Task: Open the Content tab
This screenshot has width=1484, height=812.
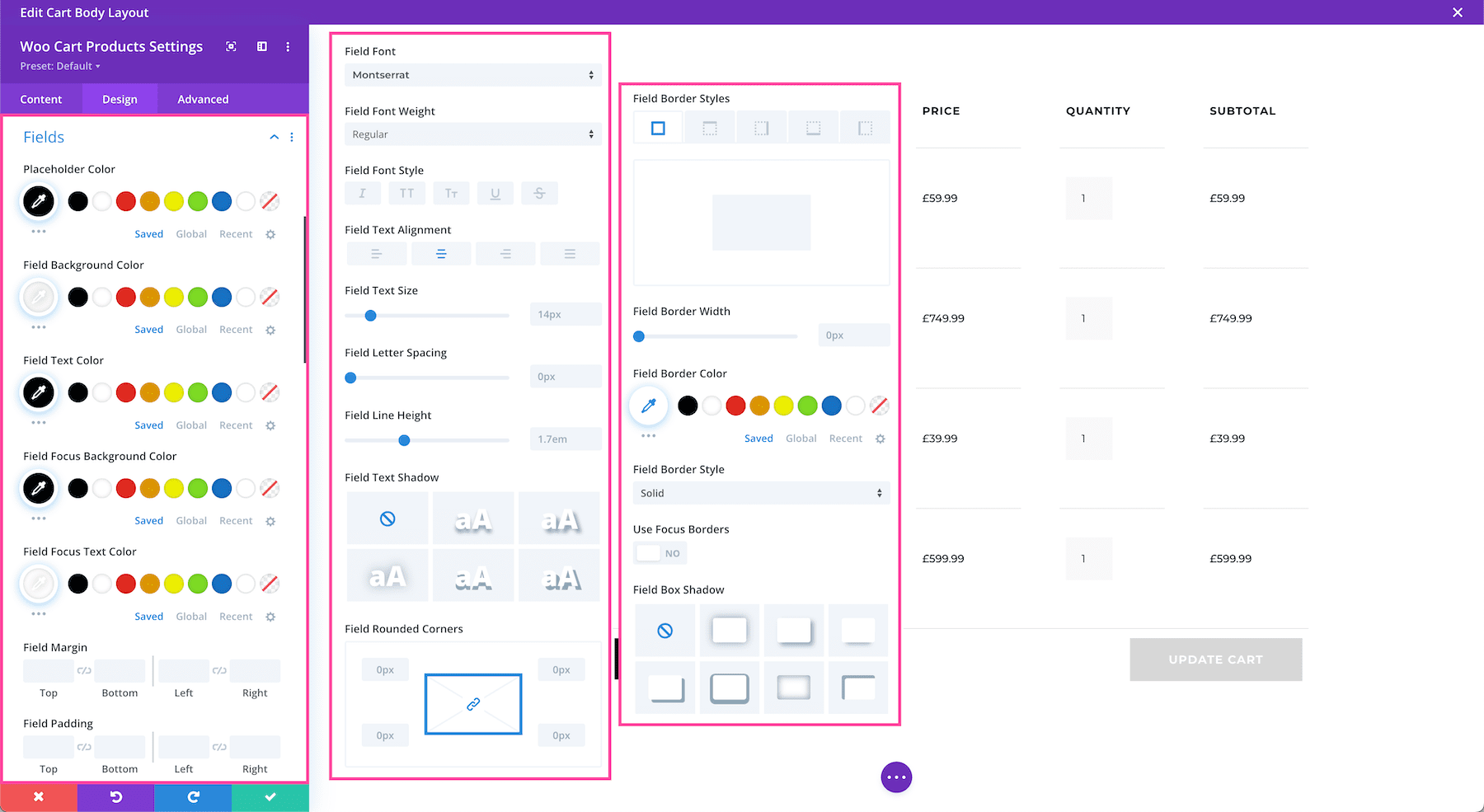Action: (41, 99)
